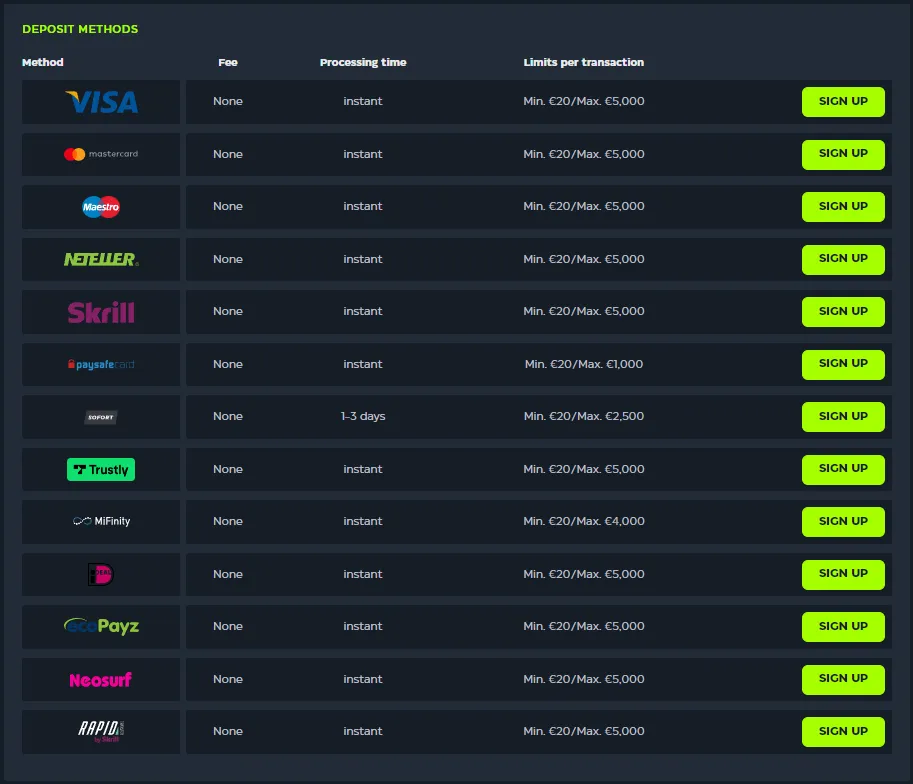
Task: Click Sign Up for Neteller deposits
Action: pos(843,259)
